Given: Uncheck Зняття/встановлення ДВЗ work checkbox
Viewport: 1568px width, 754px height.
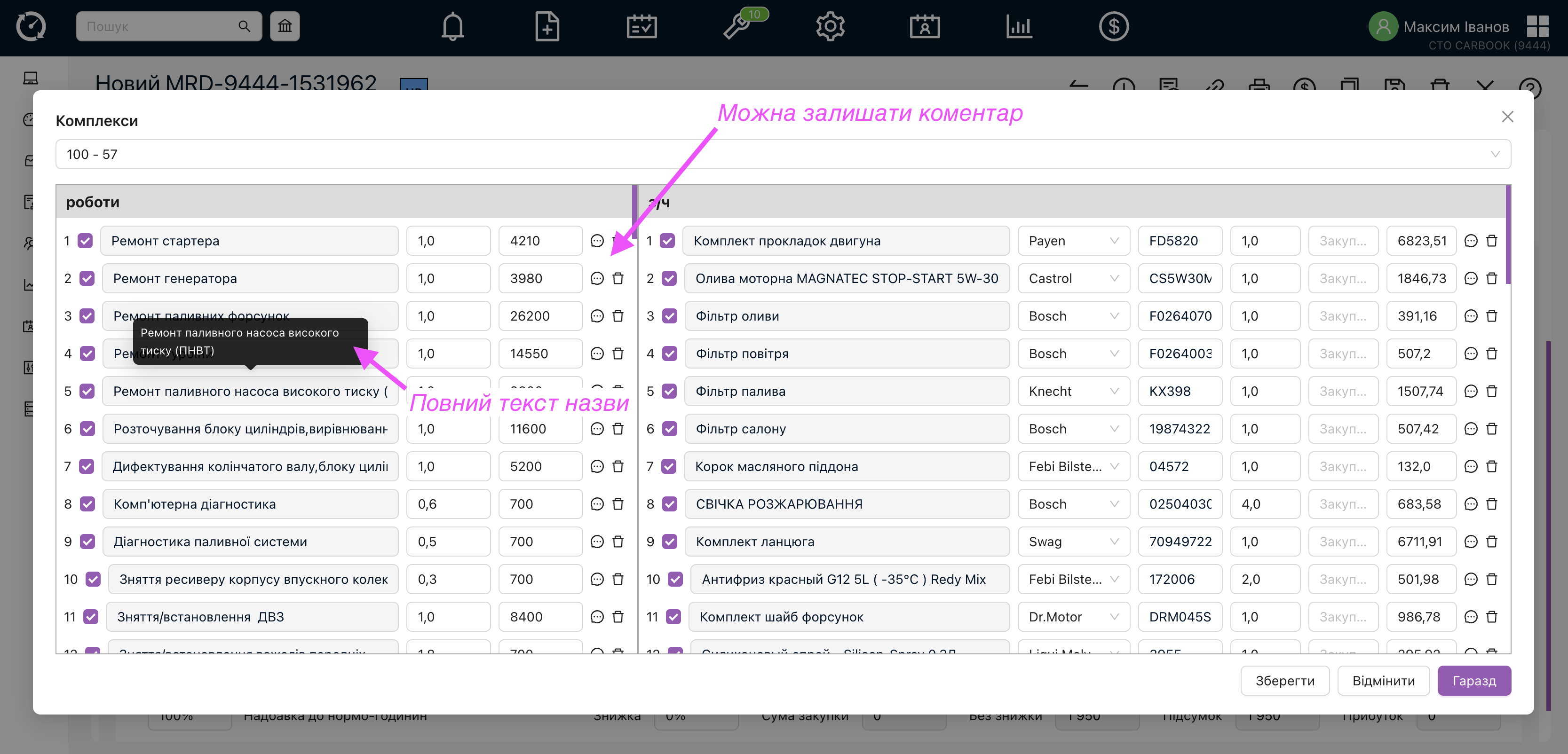Looking at the screenshot, I should coord(91,617).
